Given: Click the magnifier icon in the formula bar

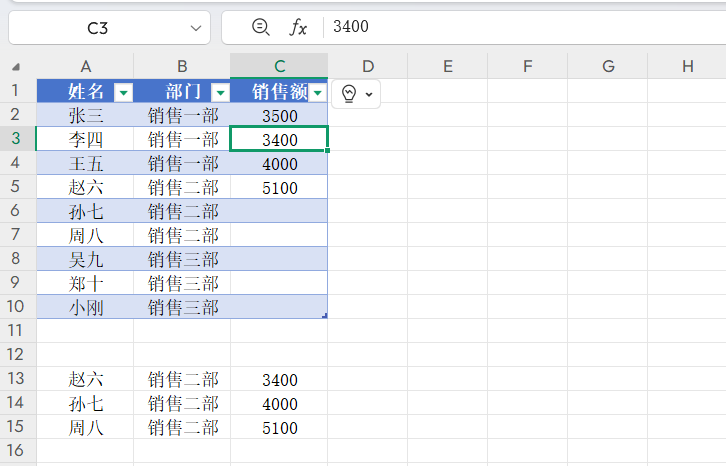Looking at the screenshot, I should tap(261, 27).
